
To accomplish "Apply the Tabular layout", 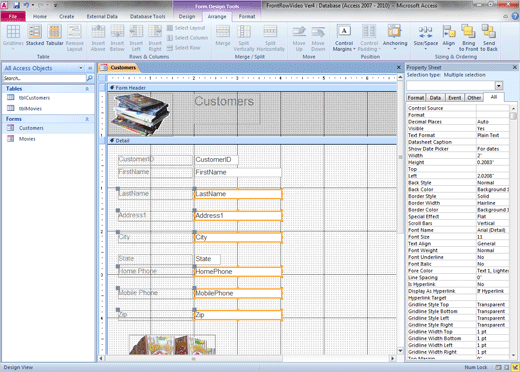I will 54,35.
